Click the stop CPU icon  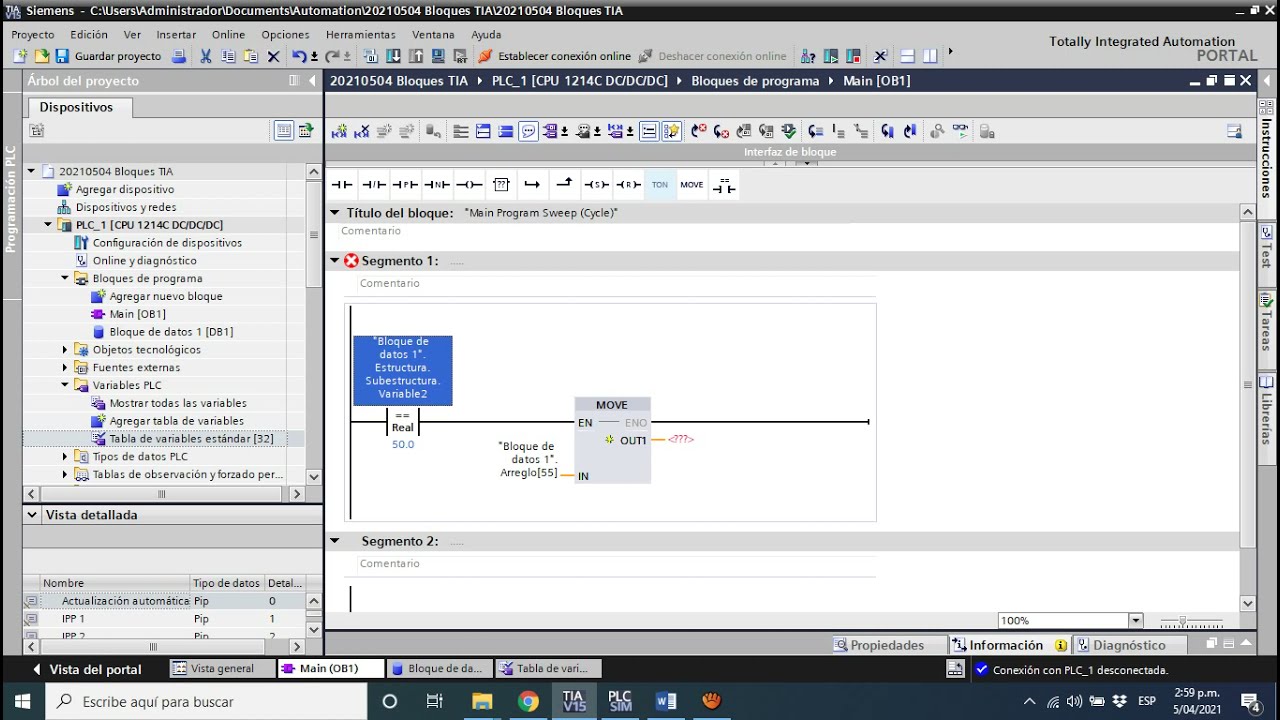853,56
